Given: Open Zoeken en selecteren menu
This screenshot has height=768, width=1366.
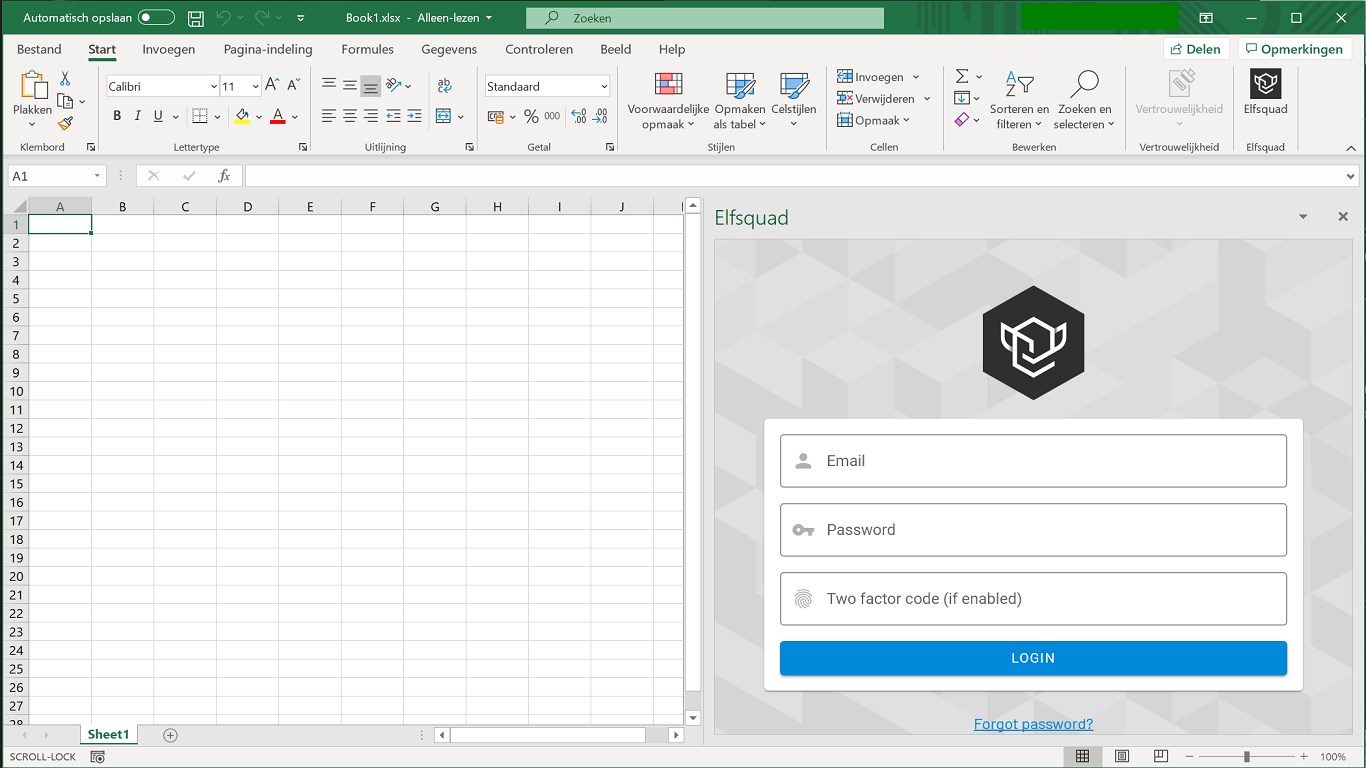Looking at the screenshot, I should point(1084,101).
